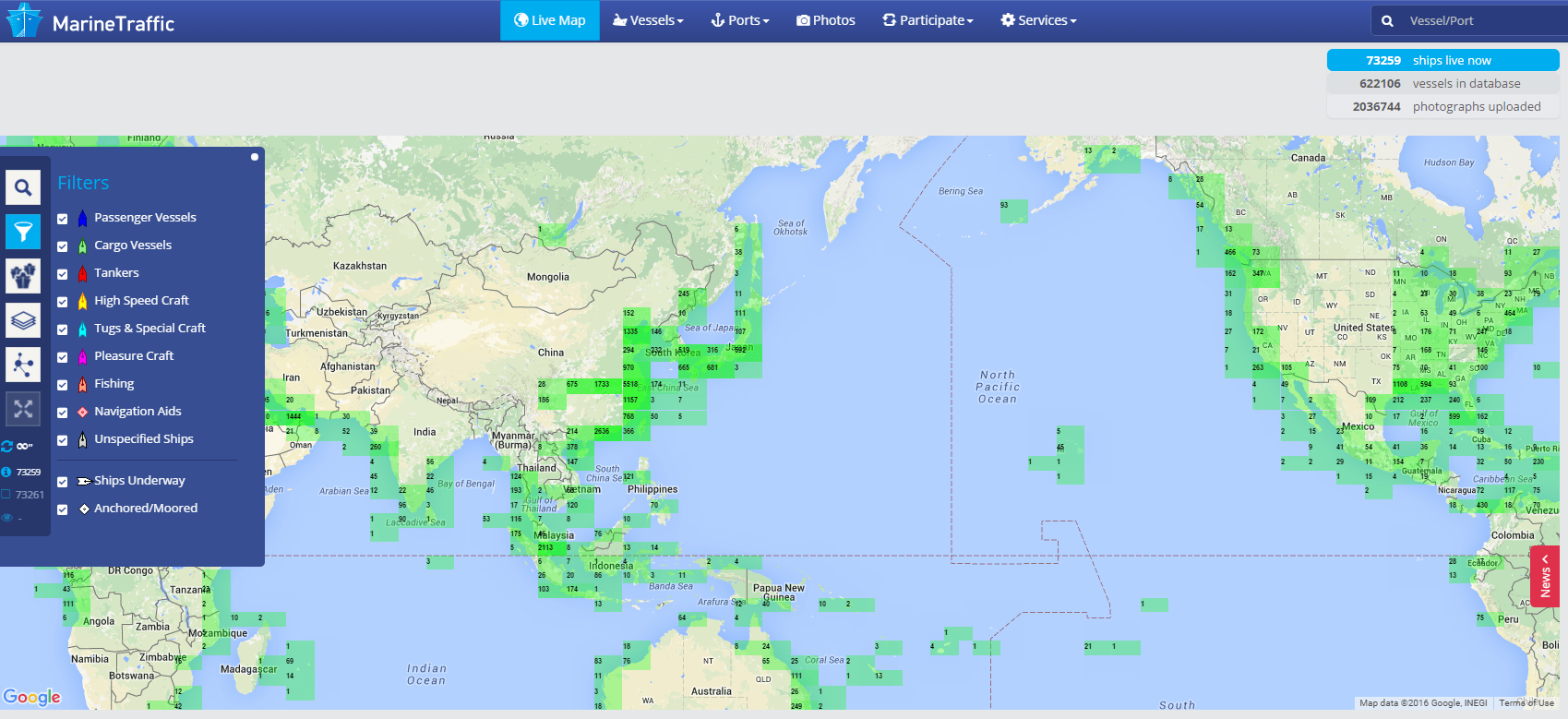Click the Bering Sea map label
Viewport: 1568px width, 719px height.
(961, 191)
